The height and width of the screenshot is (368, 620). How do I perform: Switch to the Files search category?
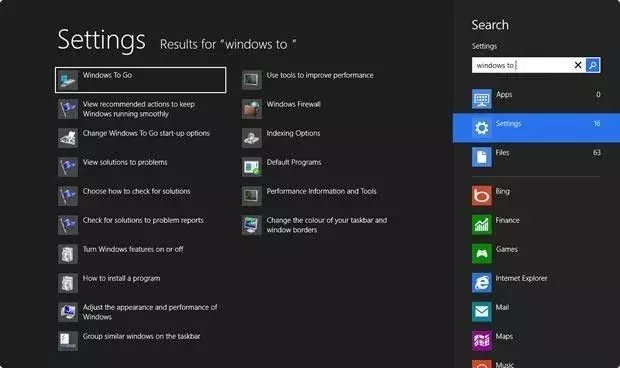[x=536, y=157]
